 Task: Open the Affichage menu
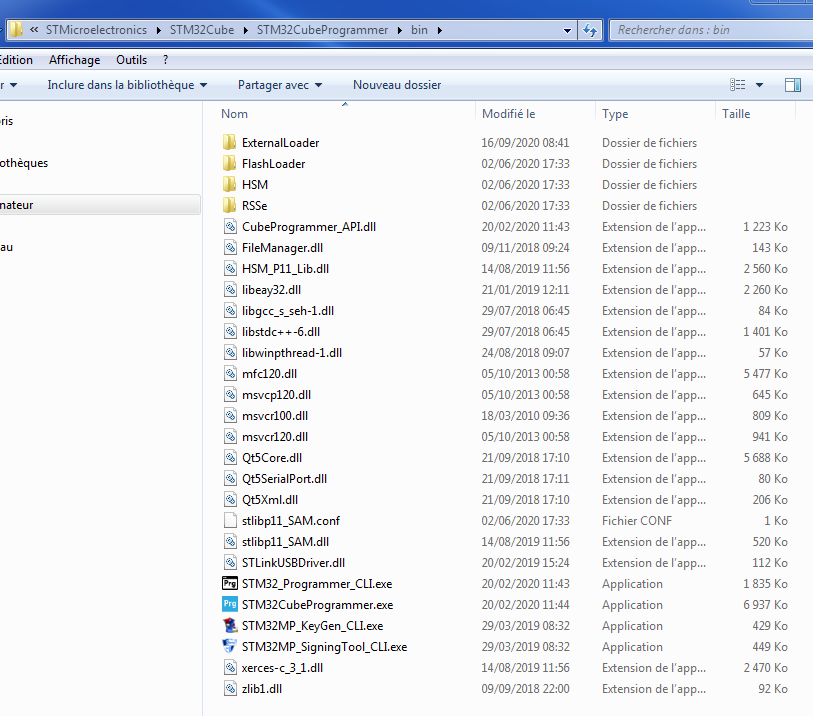point(75,60)
